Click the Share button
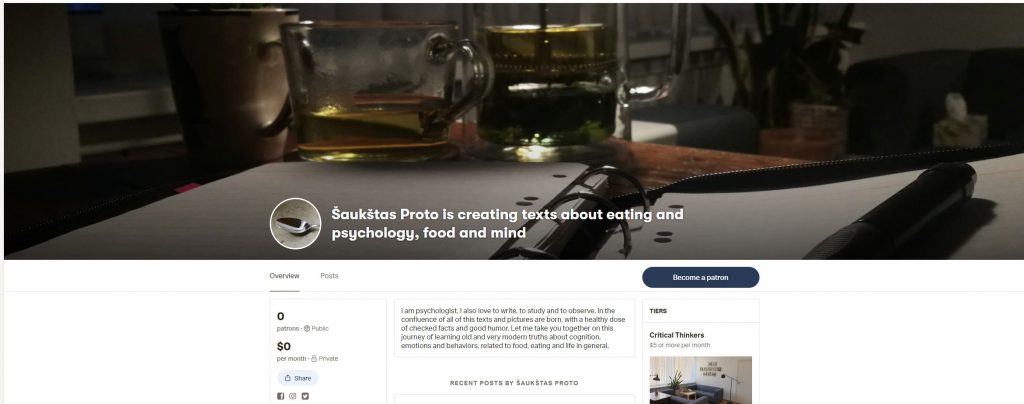The image size is (1024, 404). [298, 378]
